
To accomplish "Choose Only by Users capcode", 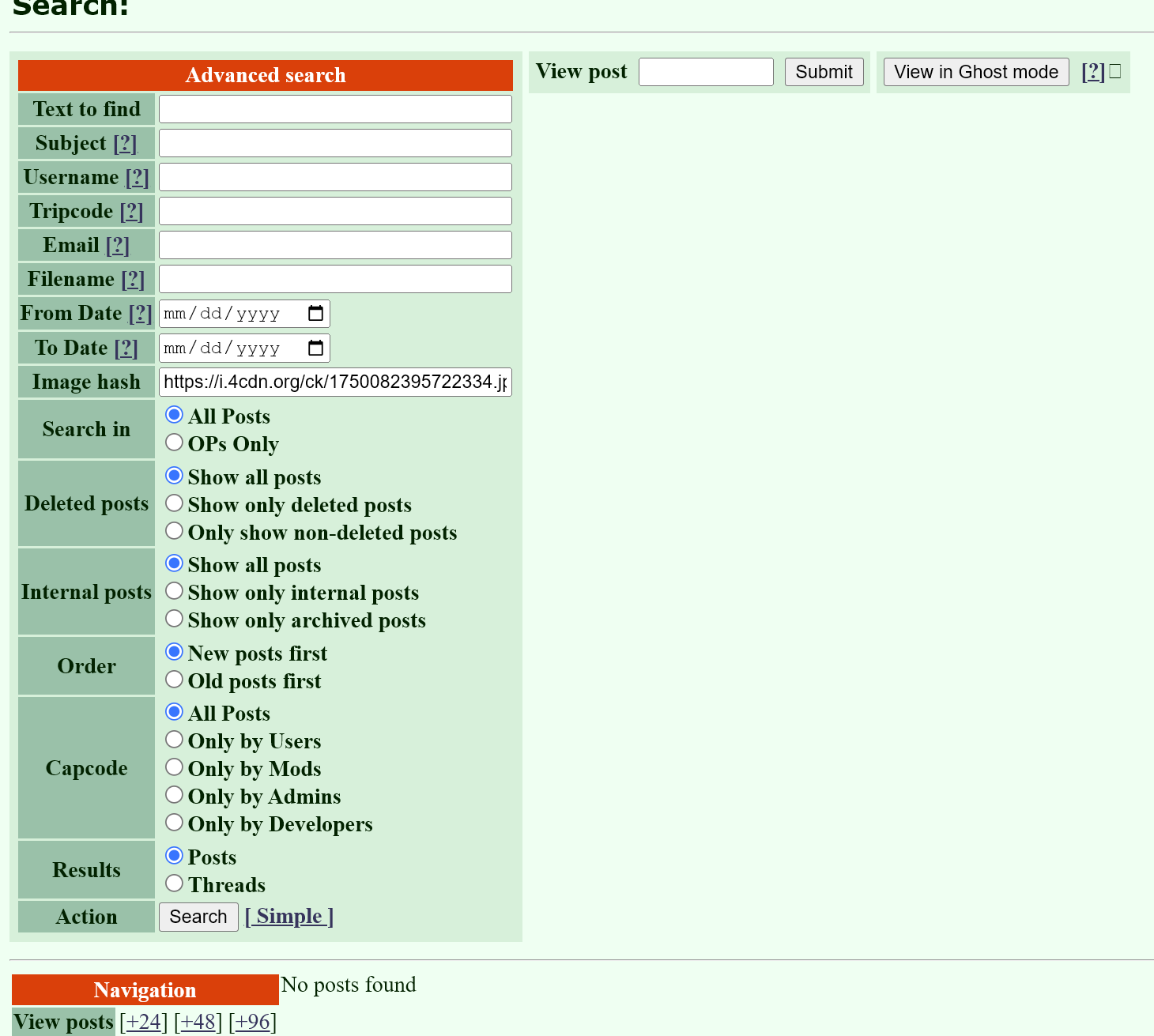I will point(174,740).
